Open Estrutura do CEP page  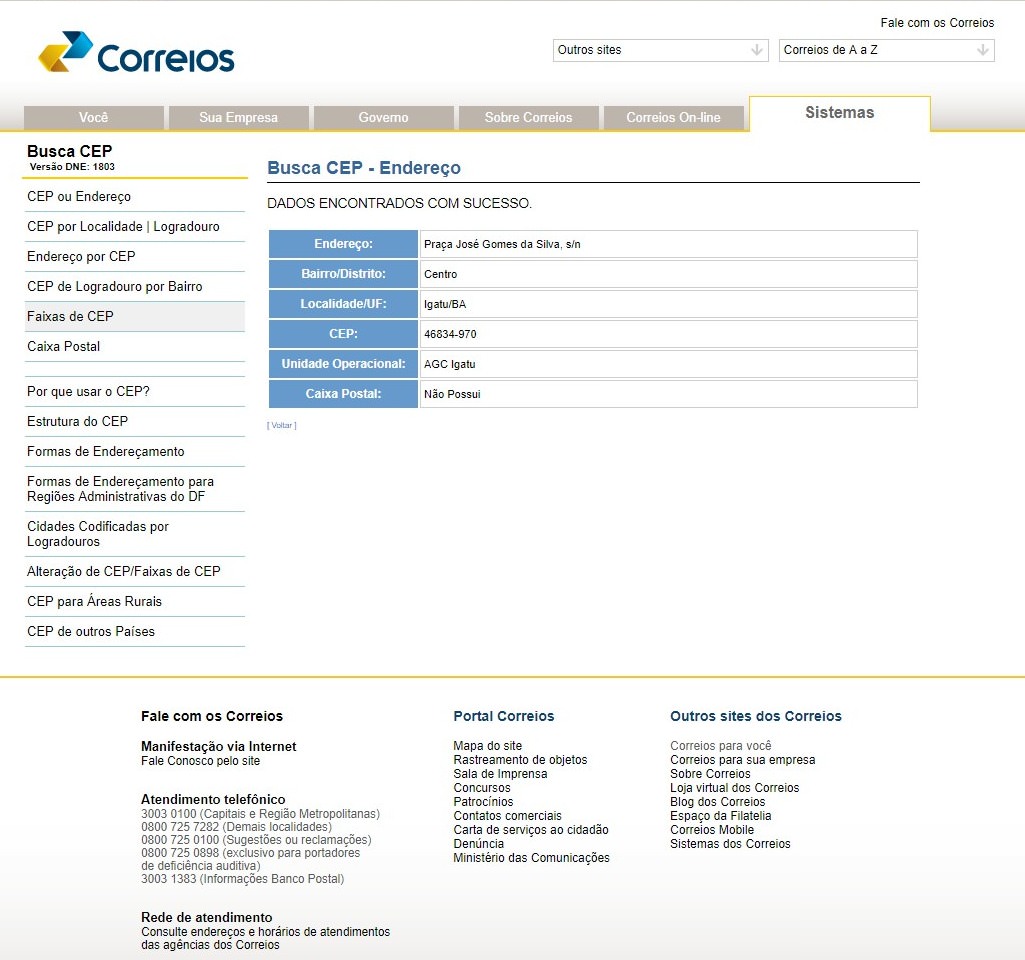(77, 422)
